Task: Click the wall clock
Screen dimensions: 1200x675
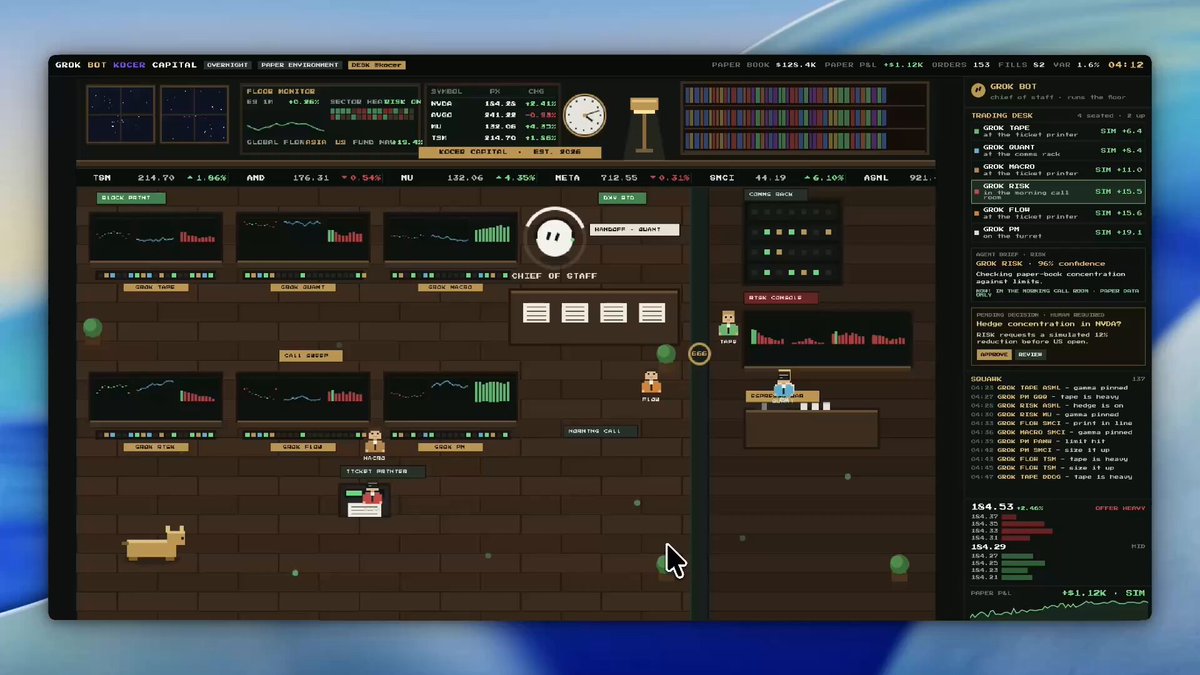Action: pyautogui.click(x=585, y=115)
